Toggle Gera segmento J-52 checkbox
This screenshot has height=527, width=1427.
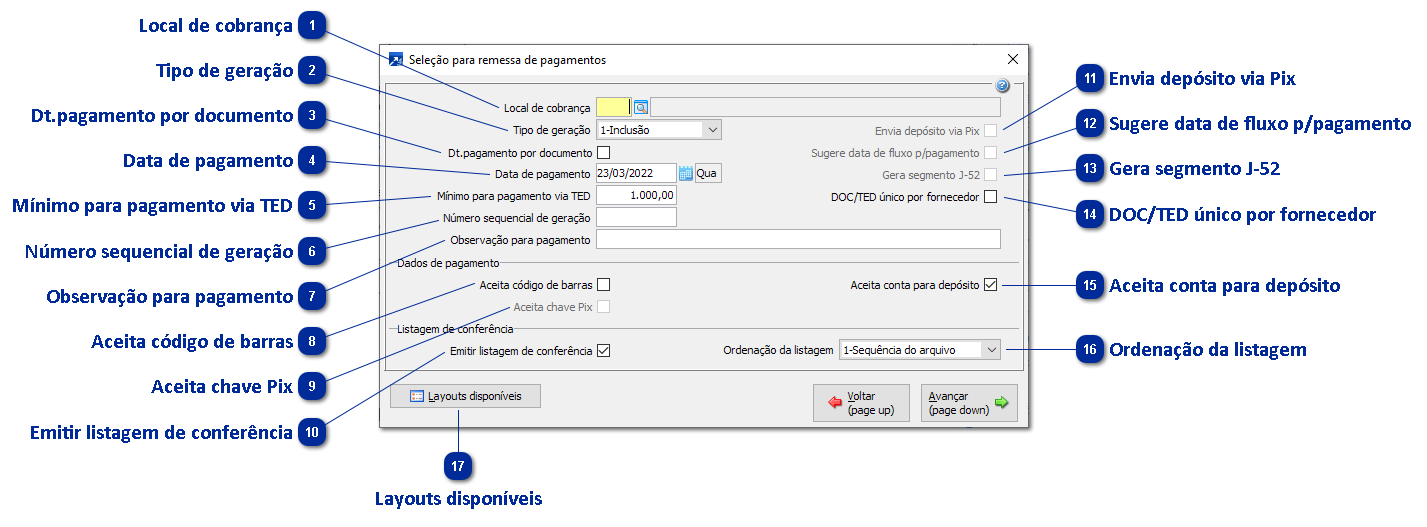pos(990,175)
